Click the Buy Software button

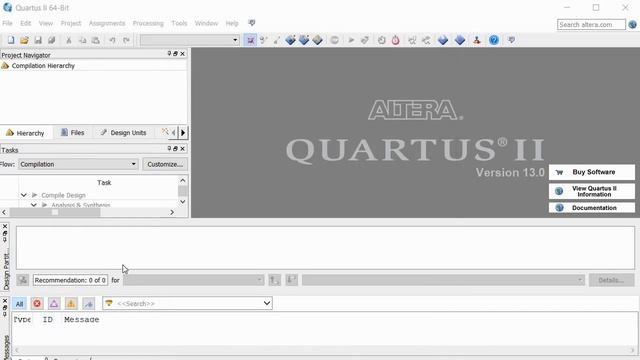coord(592,172)
